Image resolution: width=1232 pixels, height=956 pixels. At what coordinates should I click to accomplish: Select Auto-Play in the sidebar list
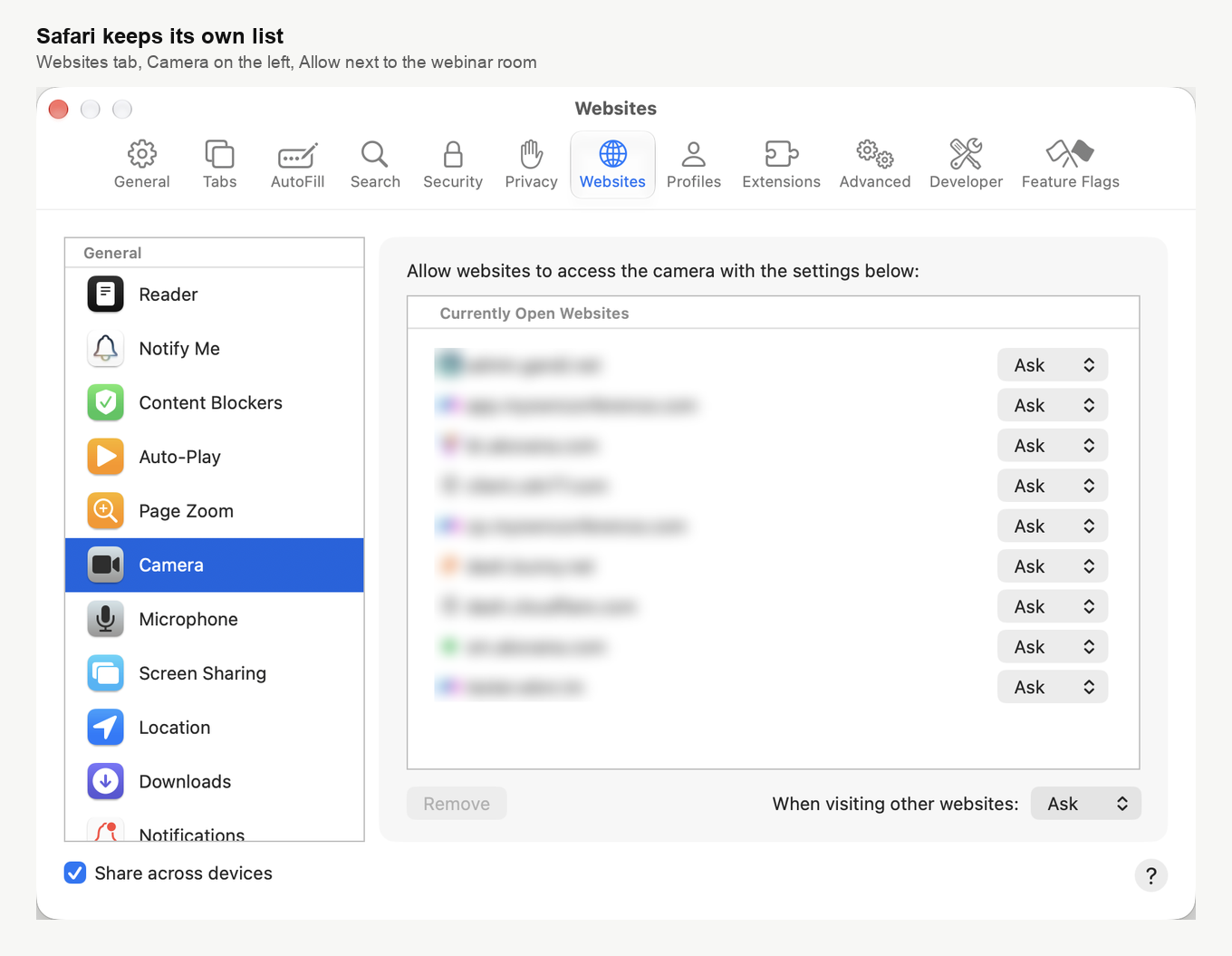215,457
